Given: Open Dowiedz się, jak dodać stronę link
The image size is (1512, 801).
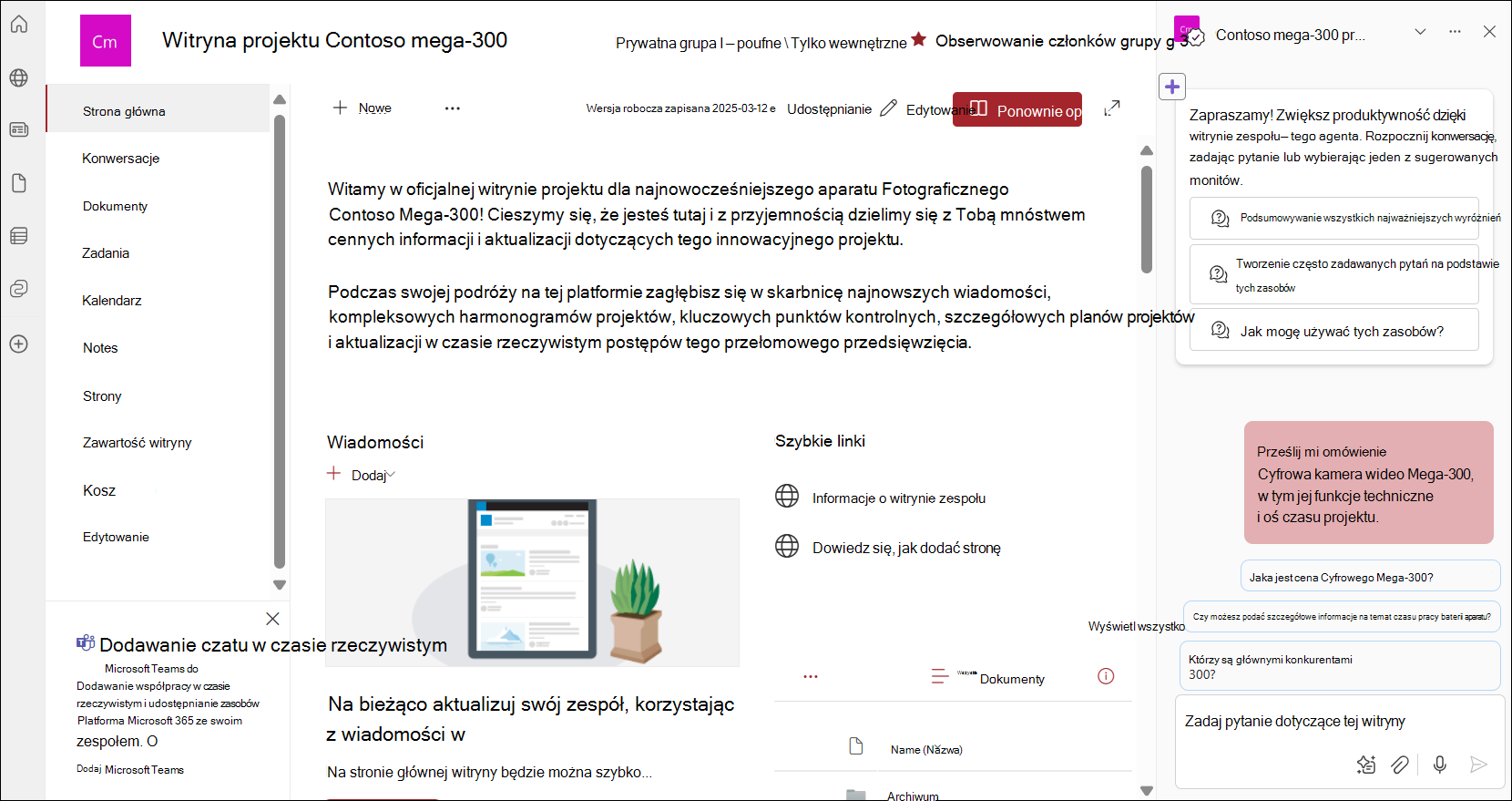Looking at the screenshot, I should 906,548.
